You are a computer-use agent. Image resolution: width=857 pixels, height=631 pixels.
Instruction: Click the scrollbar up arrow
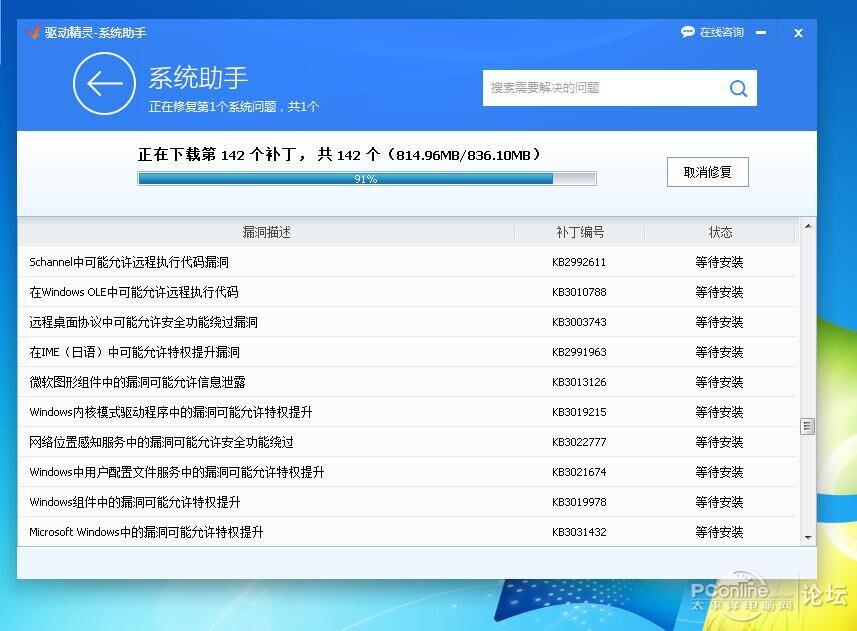coord(808,226)
